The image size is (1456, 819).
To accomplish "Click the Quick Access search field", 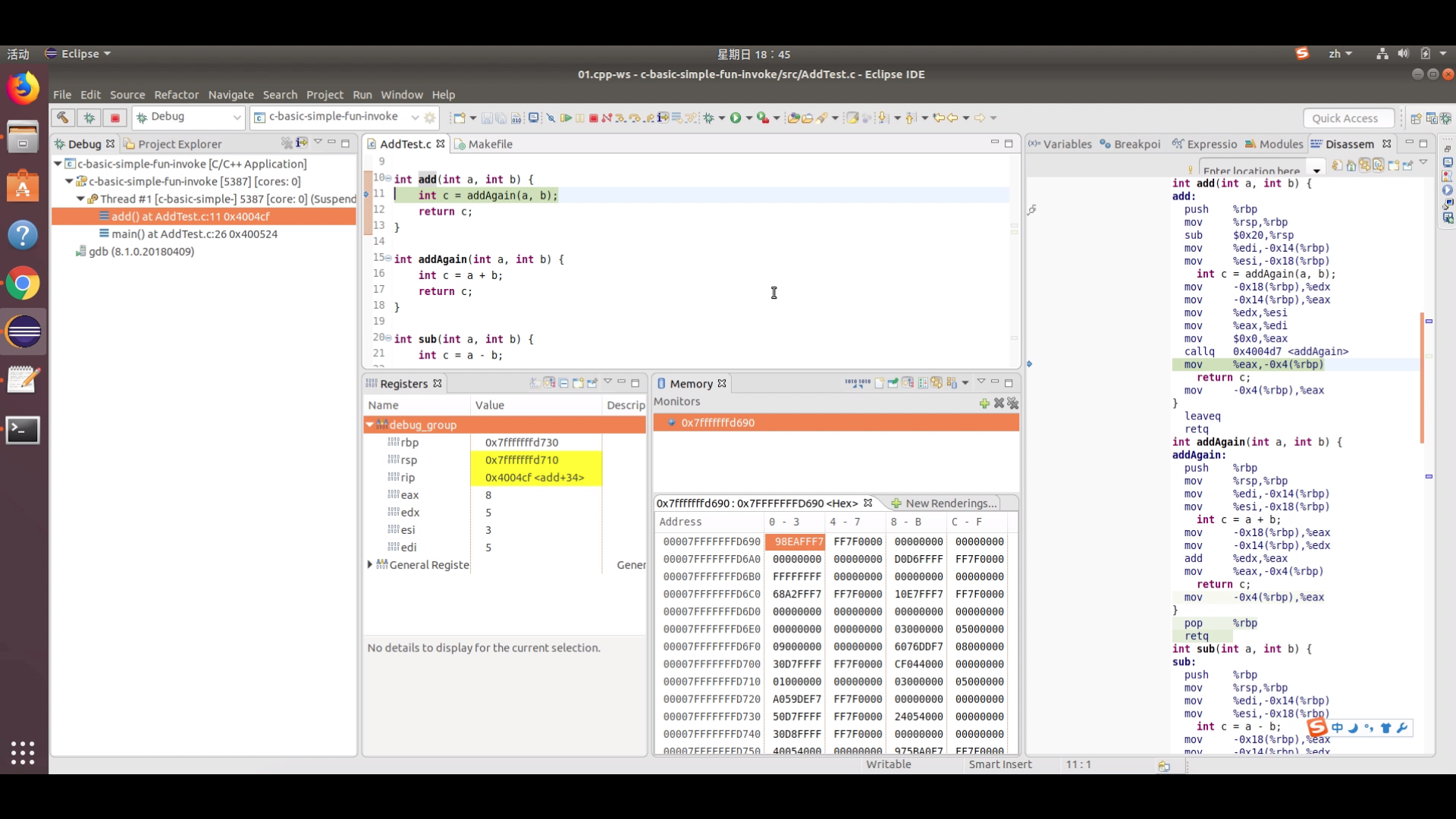I will pos(1348,118).
